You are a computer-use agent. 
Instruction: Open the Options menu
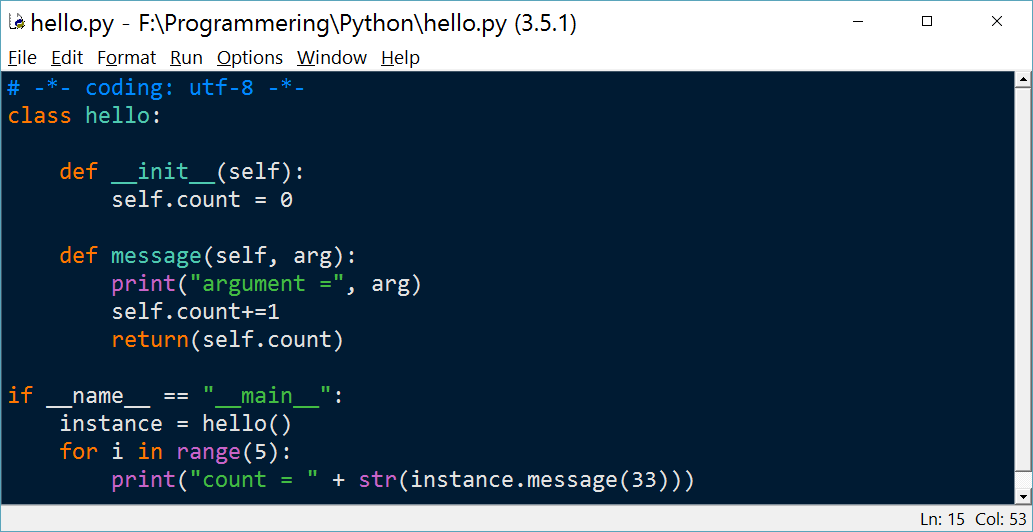(250, 58)
